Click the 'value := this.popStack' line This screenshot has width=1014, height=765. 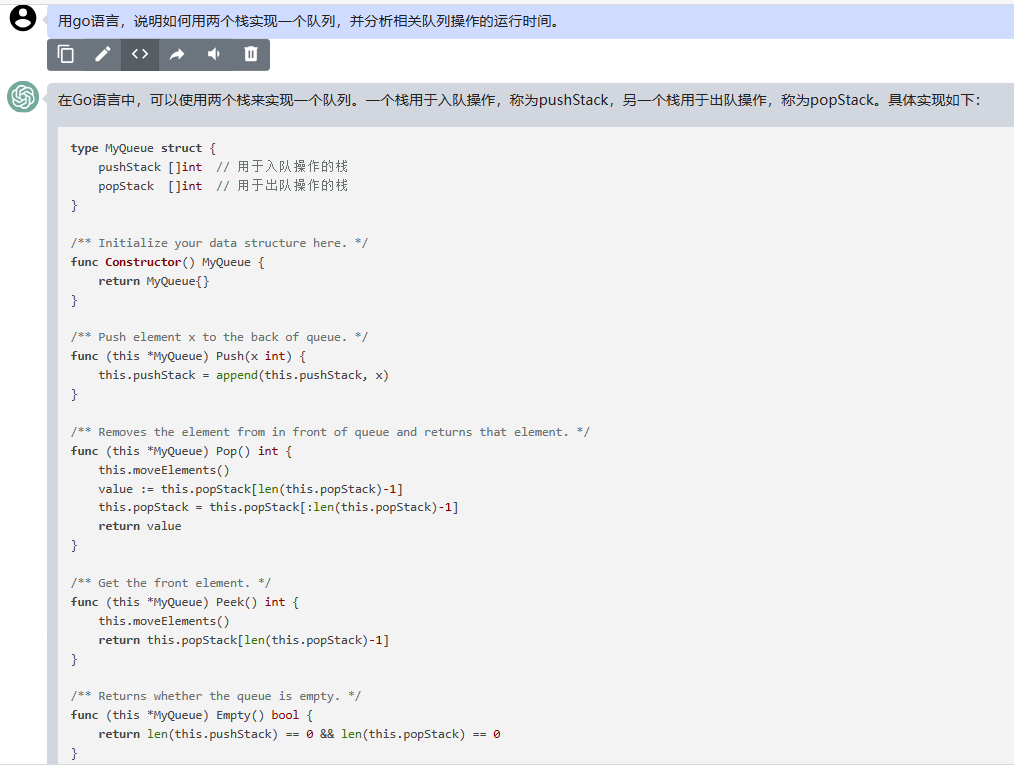[251, 489]
